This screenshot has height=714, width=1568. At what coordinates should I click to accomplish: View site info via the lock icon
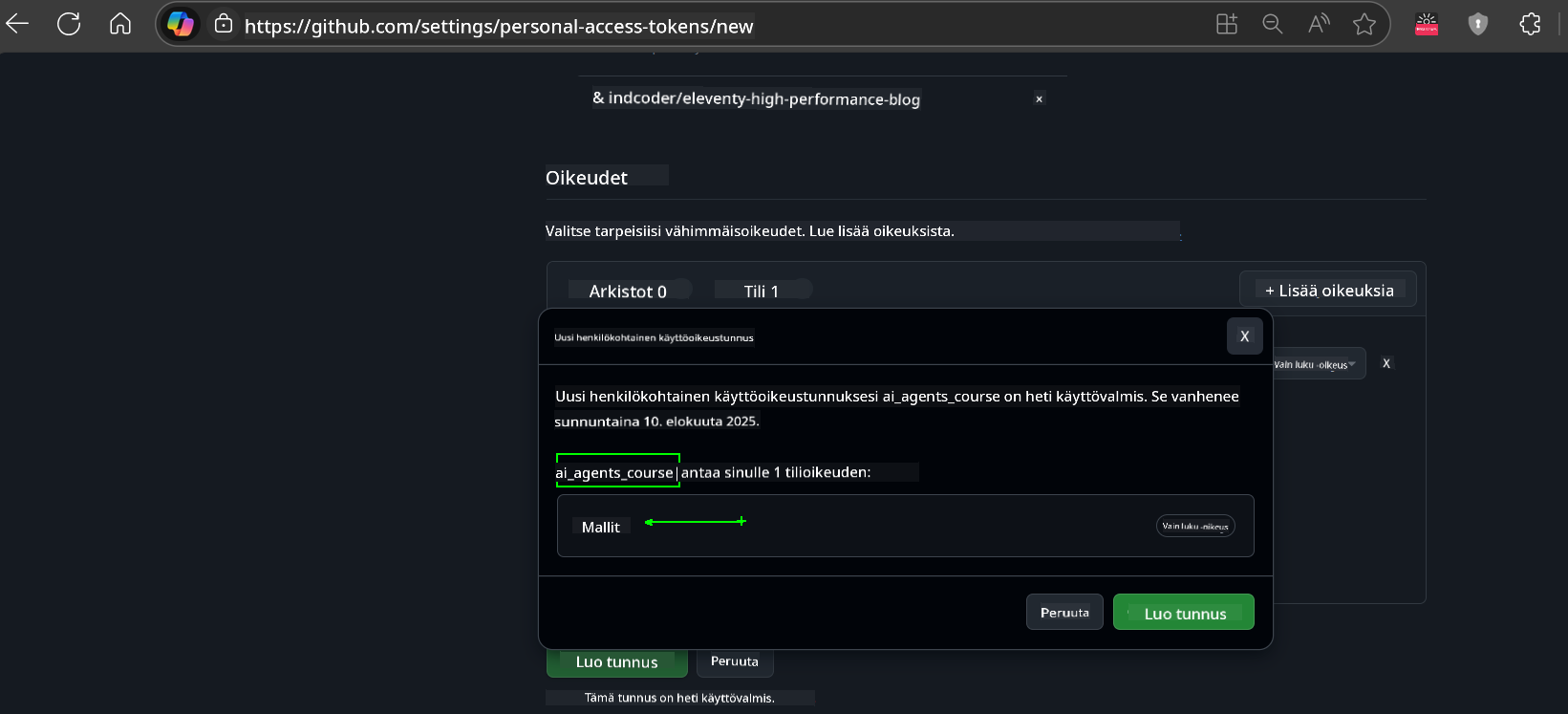(224, 24)
